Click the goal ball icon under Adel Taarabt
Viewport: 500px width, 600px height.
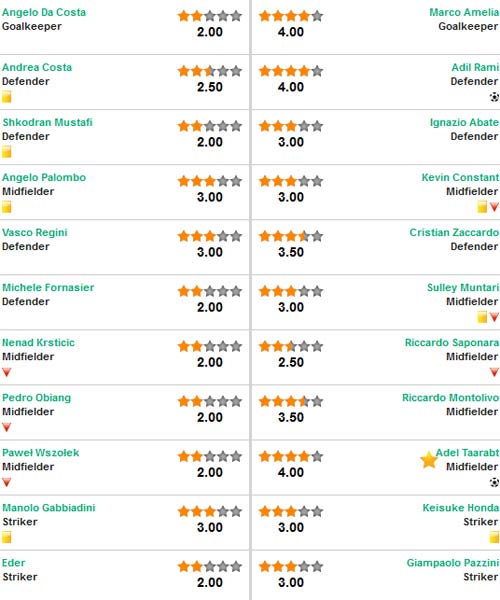tap(494, 482)
